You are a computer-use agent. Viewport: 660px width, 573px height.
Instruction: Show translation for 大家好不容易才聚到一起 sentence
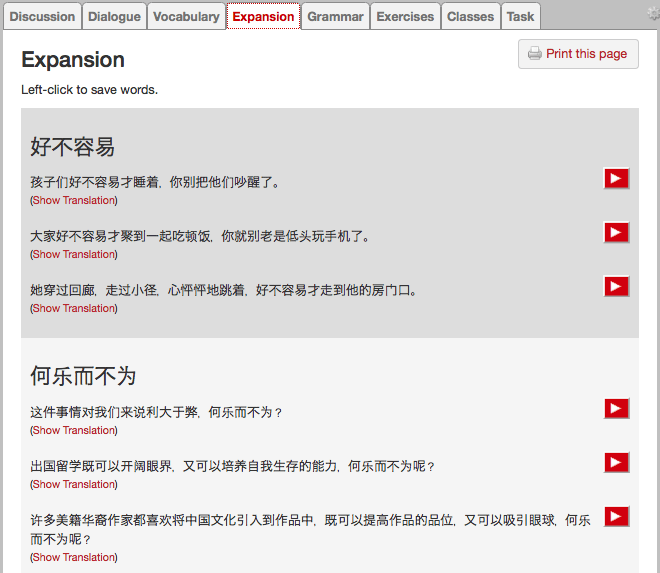tap(74, 254)
